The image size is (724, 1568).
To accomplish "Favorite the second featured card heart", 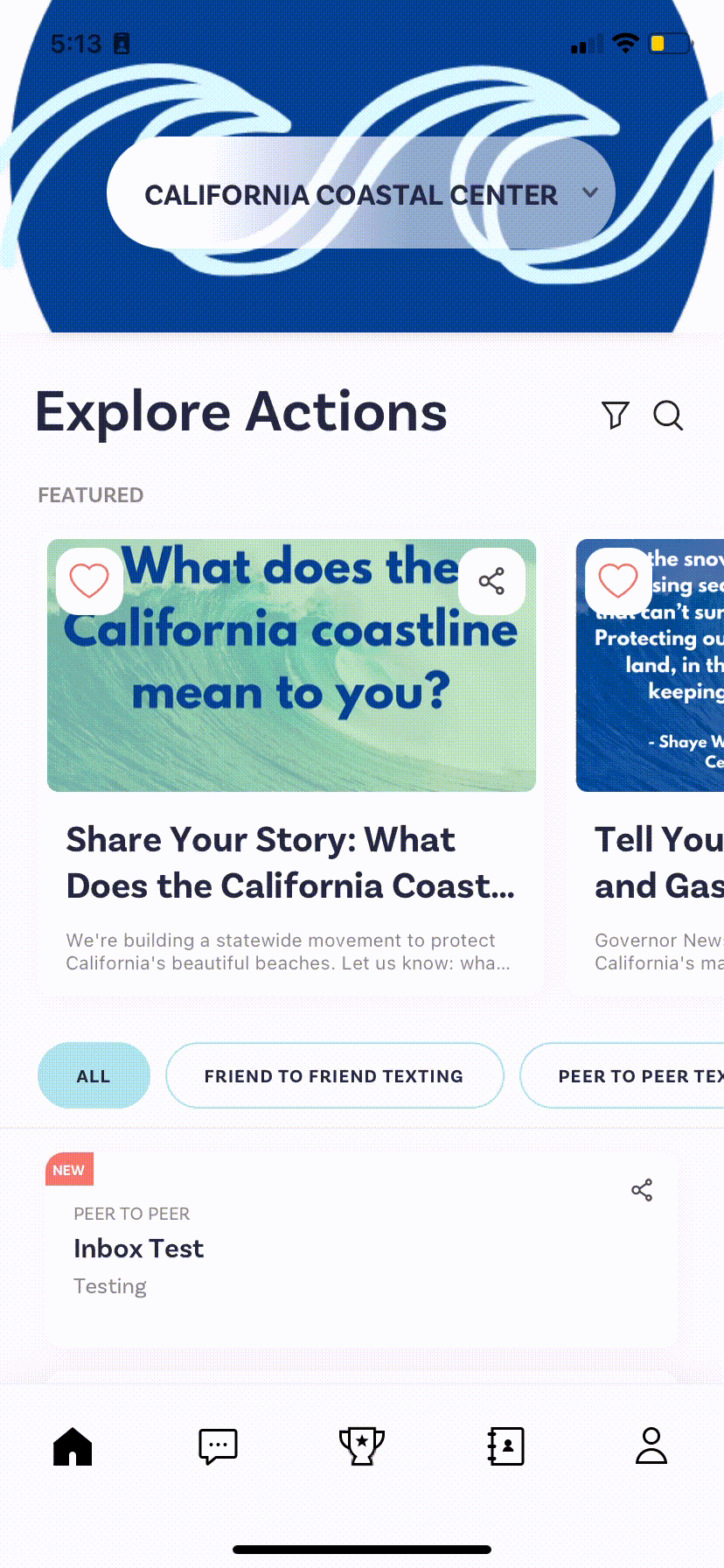I will 618,581.
